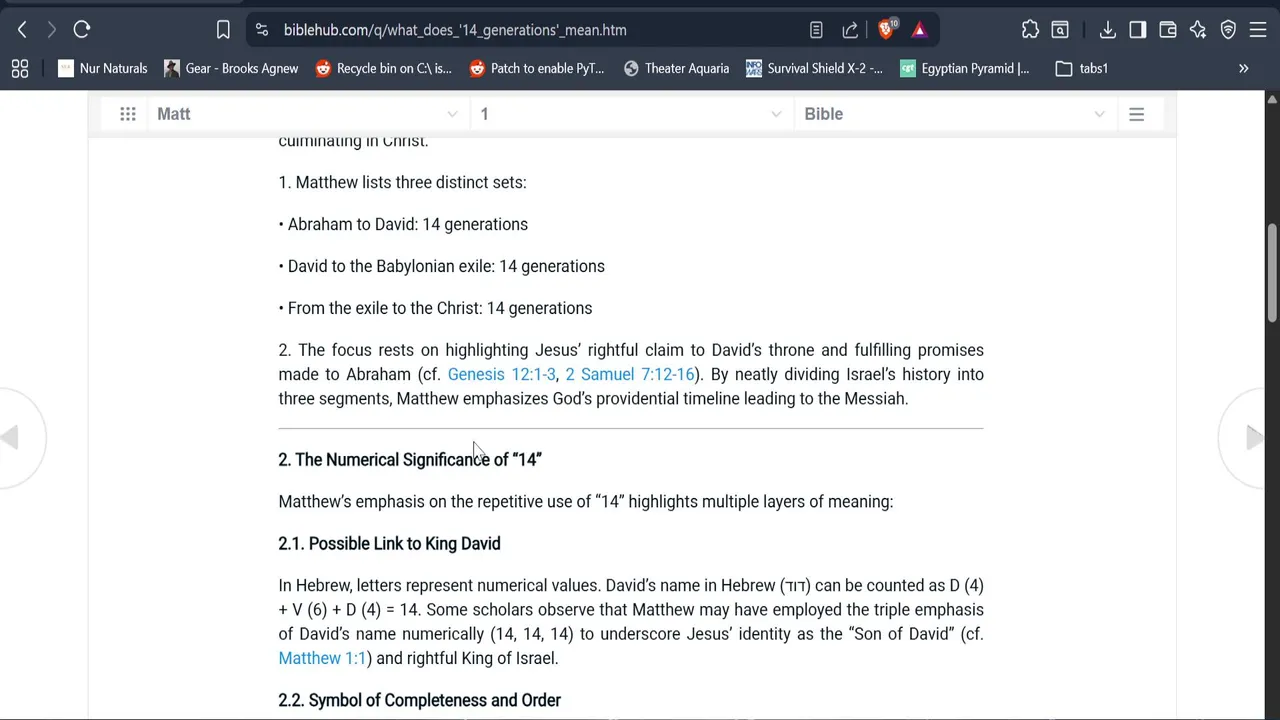Image resolution: width=1280 pixels, height=720 pixels.
Task: Follow the Genesis 12:1-3 link
Action: pyautogui.click(x=501, y=374)
